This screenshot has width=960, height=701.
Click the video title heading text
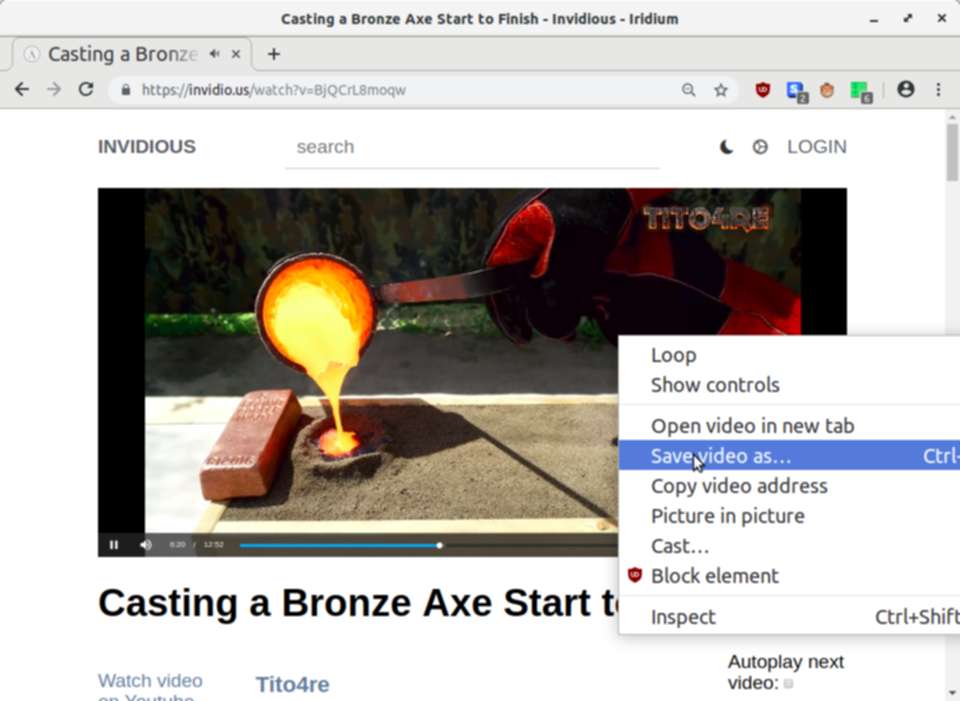coord(358,603)
